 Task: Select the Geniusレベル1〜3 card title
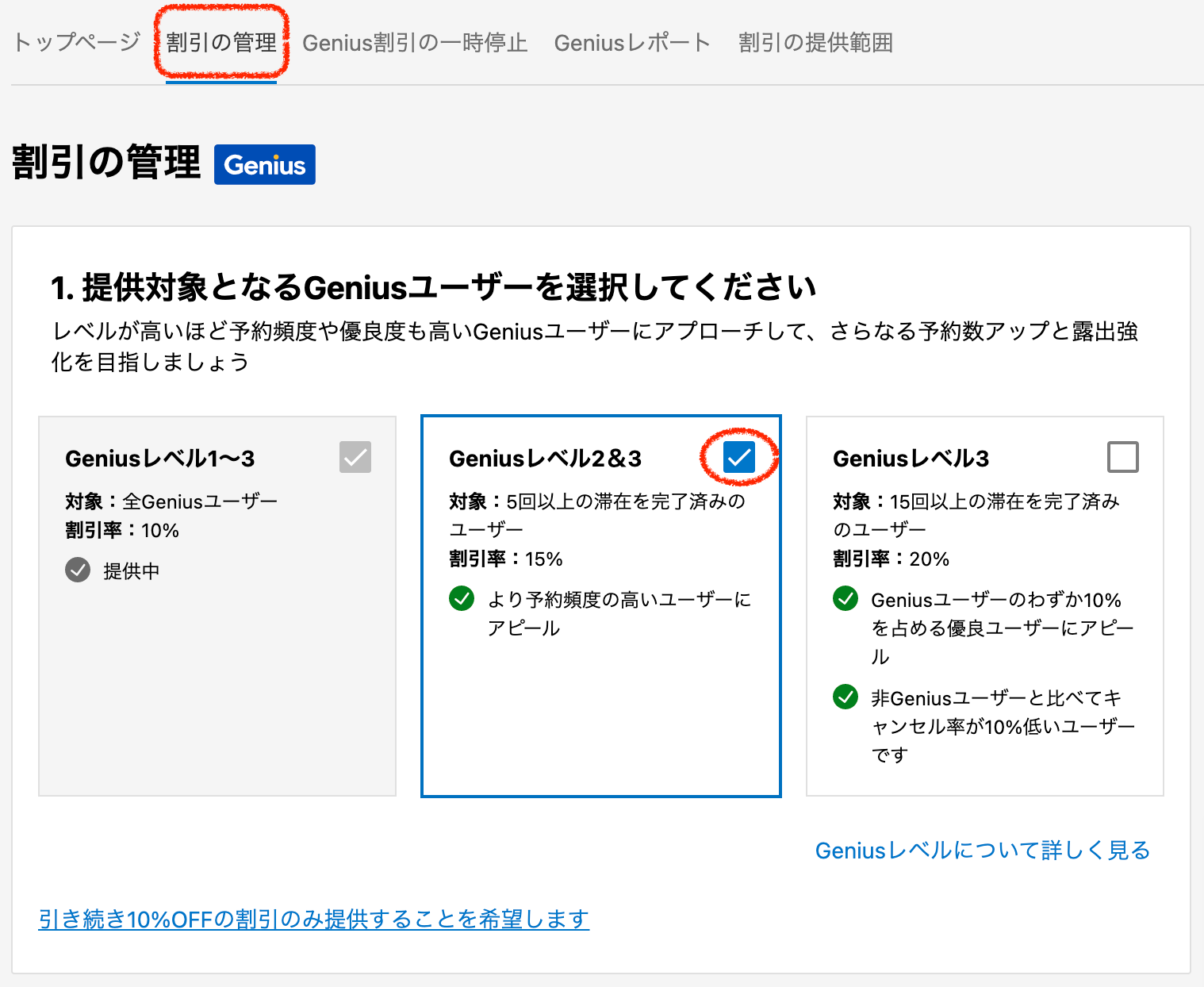click(160, 459)
